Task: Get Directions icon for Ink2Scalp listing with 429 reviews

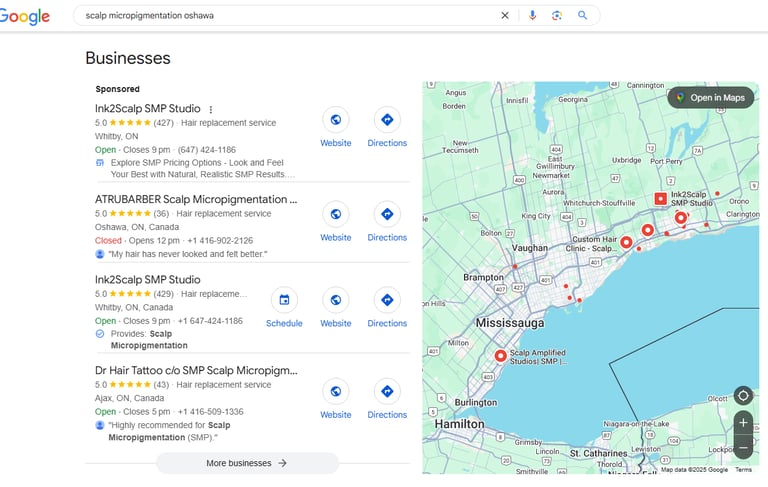Action: 387,300
